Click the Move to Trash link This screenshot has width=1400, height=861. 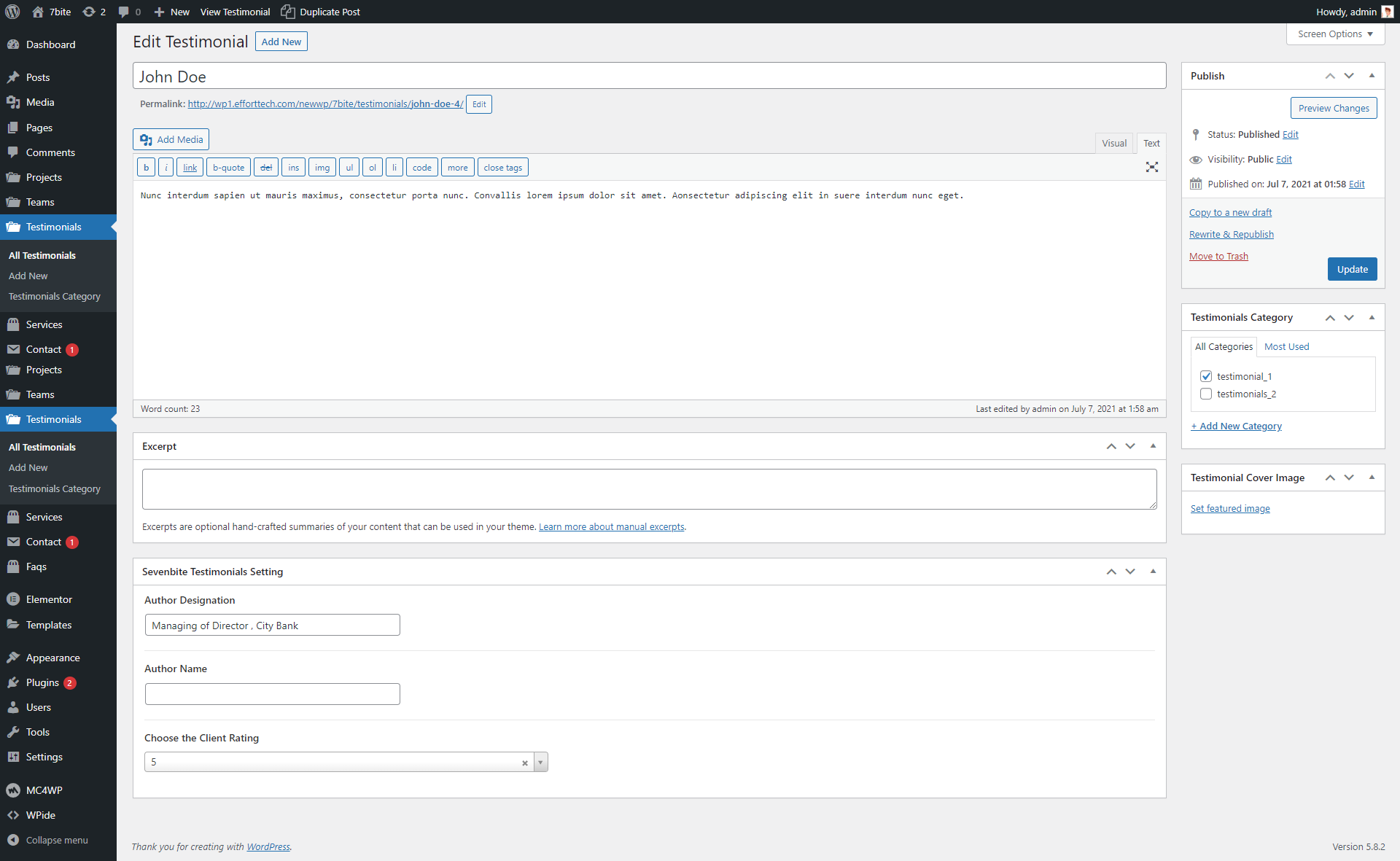[1218, 256]
